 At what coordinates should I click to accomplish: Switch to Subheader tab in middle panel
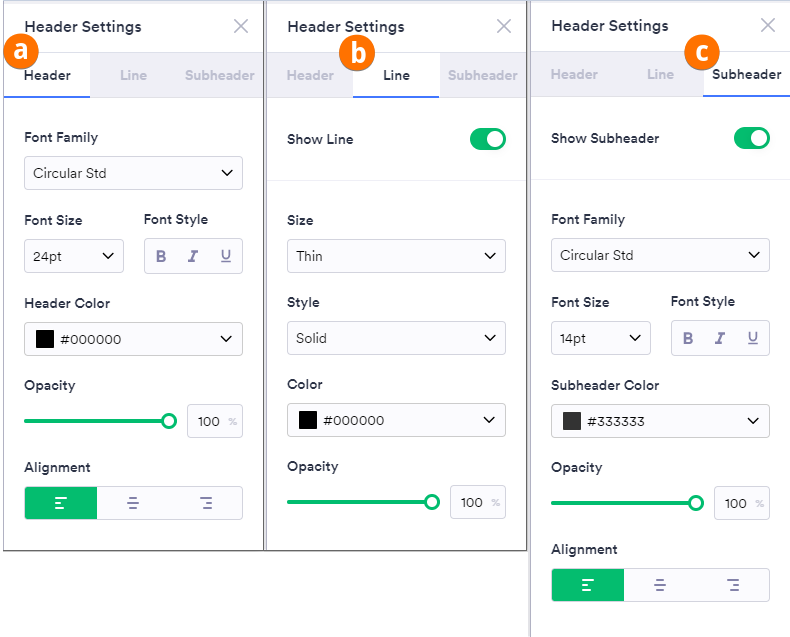483,75
